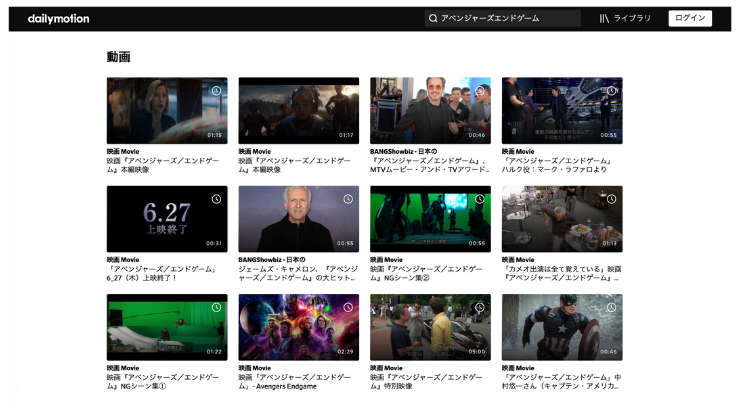This screenshot has width=740, height=416.
Task: Click watch-later clock on MTV awards thumbnail
Action: tap(480, 91)
